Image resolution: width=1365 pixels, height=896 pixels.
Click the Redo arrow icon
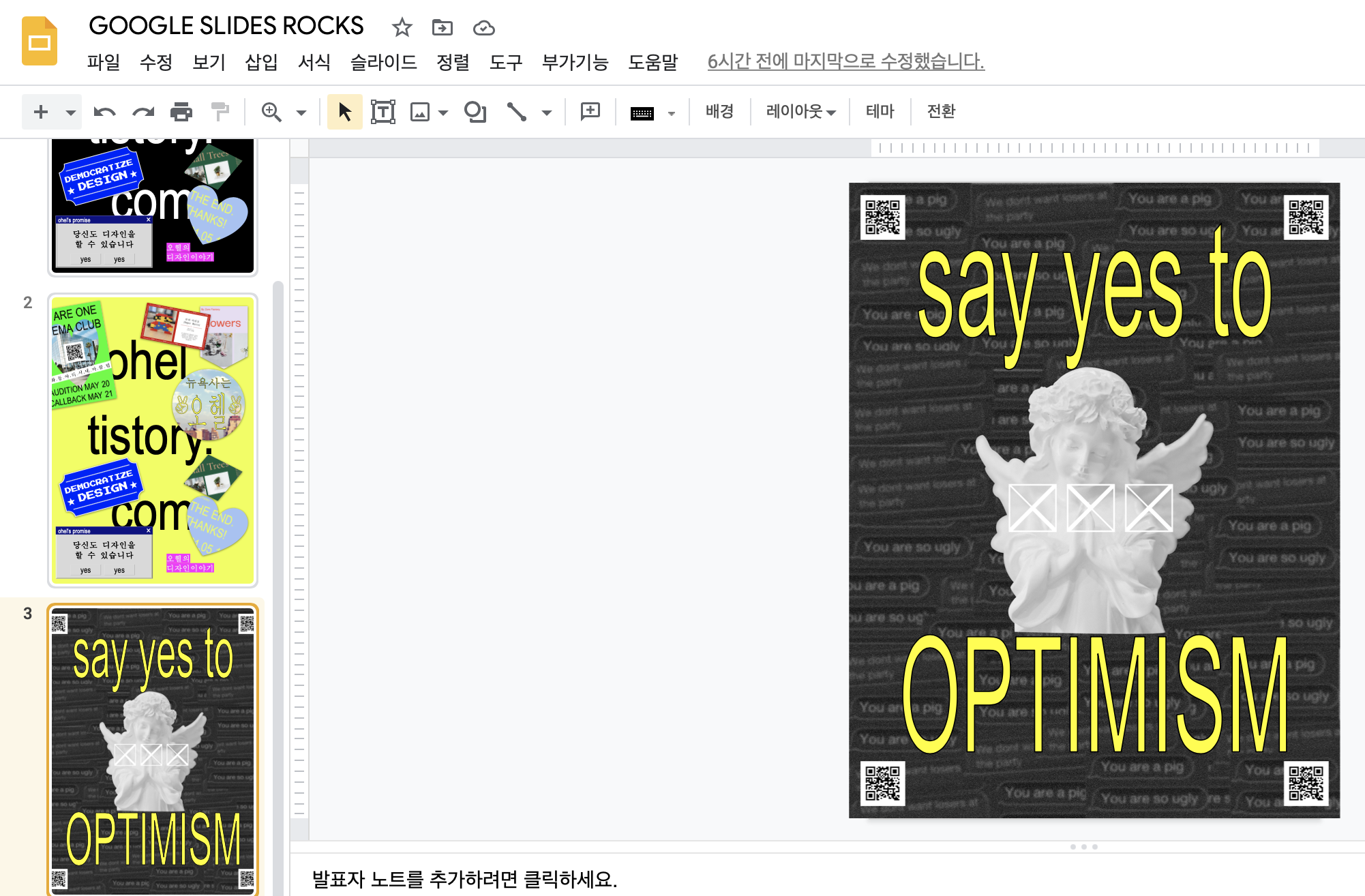(143, 112)
